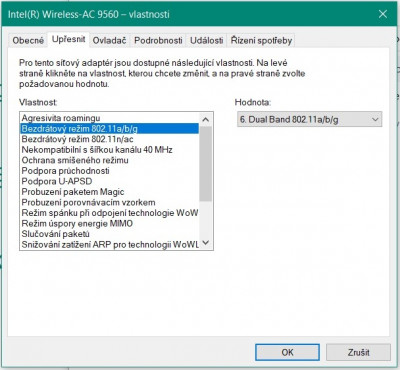Switch to the Obecné tab

pos(28,41)
